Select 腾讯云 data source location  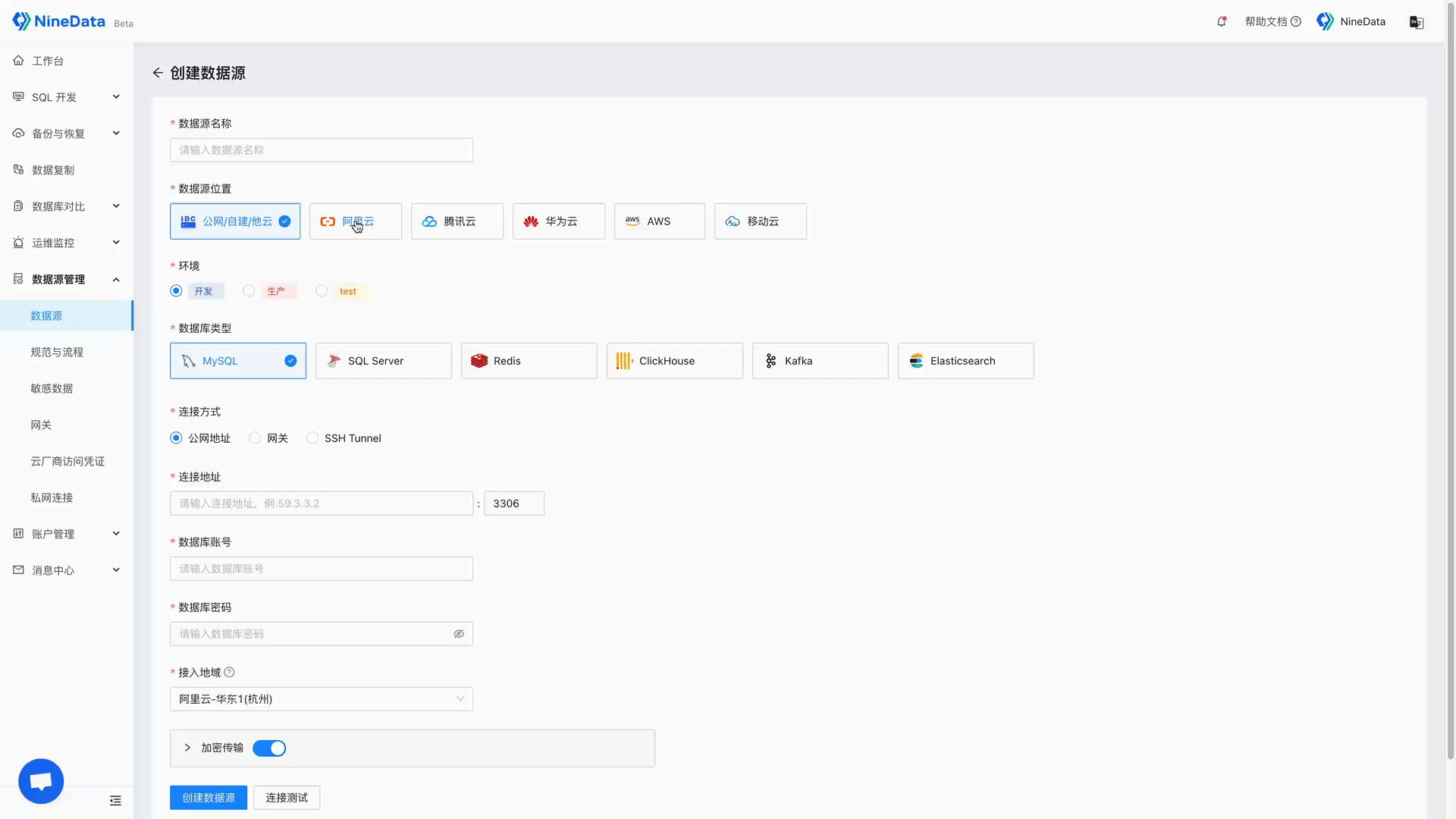(457, 221)
